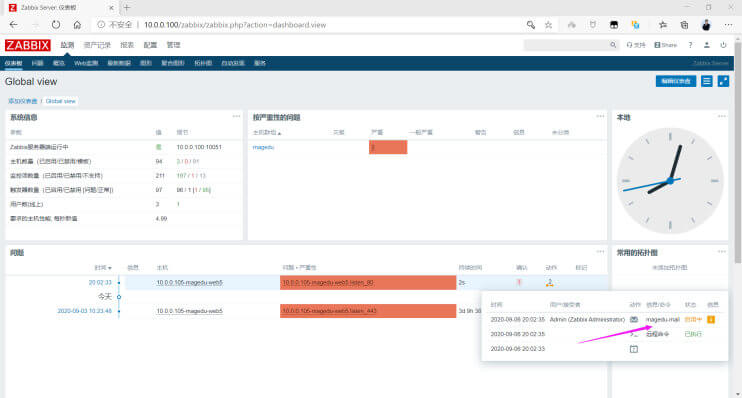Select the Web监测 submenu tab
The width and height of the screenshot is (742, 398).
pyautogui.click(x=86, y=63)
